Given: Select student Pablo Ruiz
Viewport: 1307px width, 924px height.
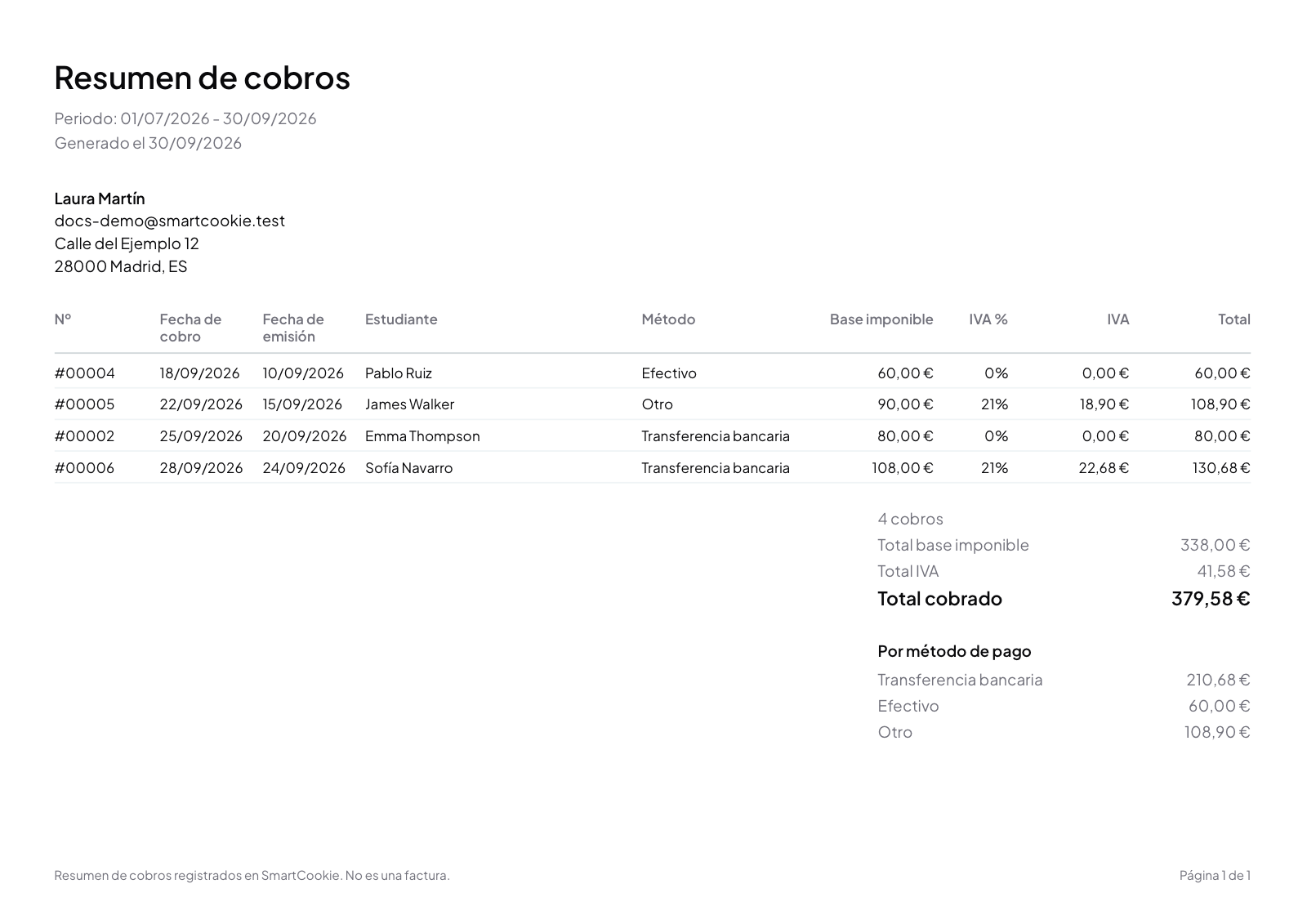Looking at the screenshot, I should pyautogui.click(x=399, y=373).
